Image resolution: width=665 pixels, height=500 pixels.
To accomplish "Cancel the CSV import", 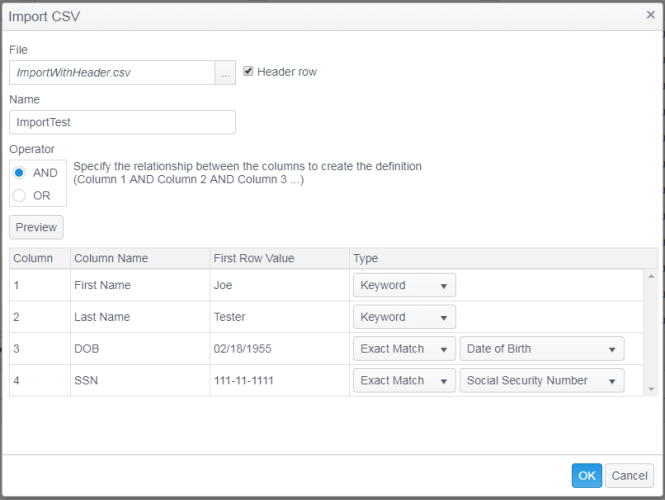I will pyautogui.click(x=629, y=476).
